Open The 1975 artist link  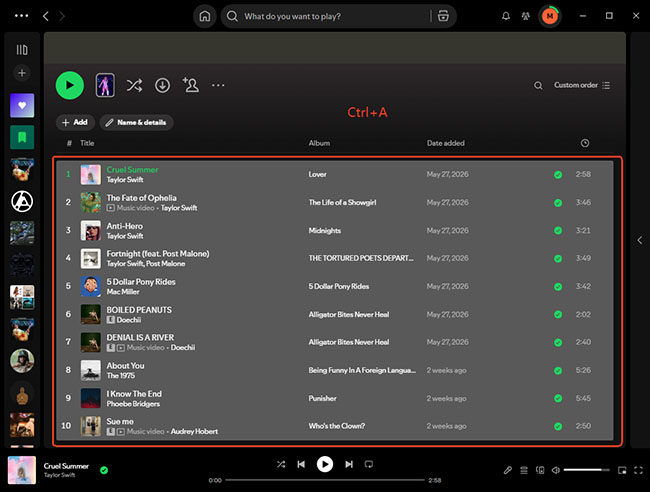tap(121, 376)
